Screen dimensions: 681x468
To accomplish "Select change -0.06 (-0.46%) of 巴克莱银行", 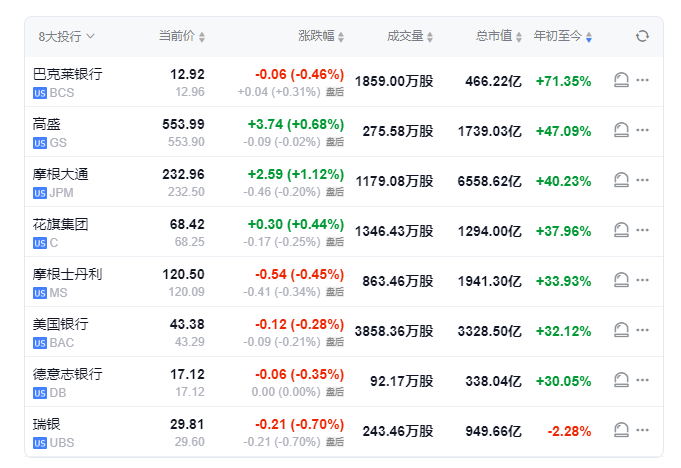I will point(299,74).
